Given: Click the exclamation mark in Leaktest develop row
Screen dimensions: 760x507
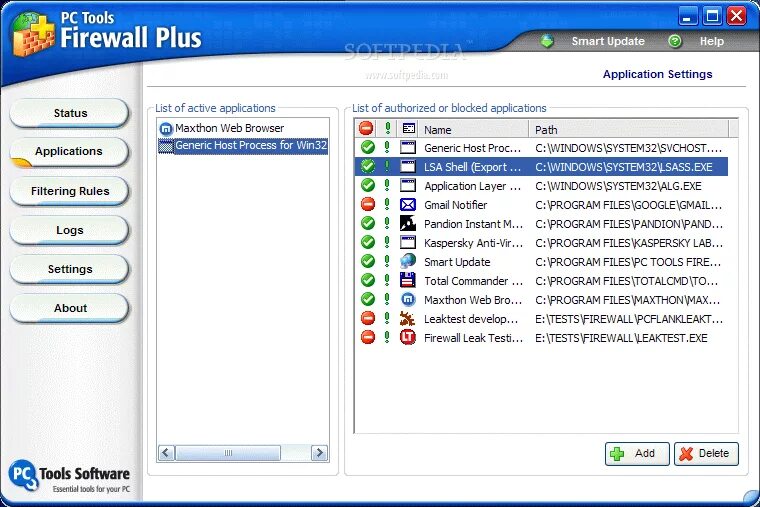Looking at the screenshot, I should pyautogui.click(x=387, y=318).
